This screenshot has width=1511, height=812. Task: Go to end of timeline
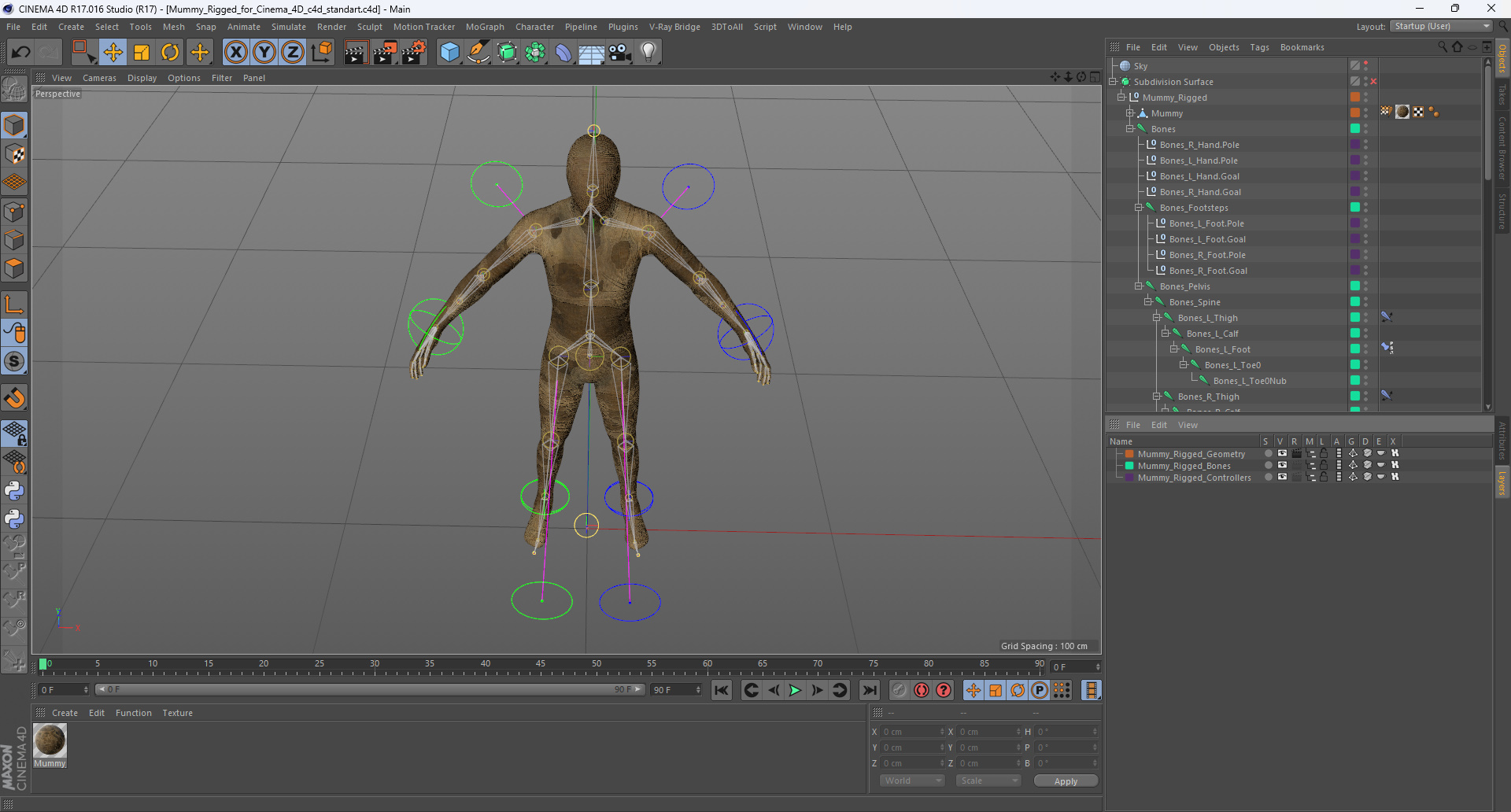pyautogui.click(x=870, y=690)
